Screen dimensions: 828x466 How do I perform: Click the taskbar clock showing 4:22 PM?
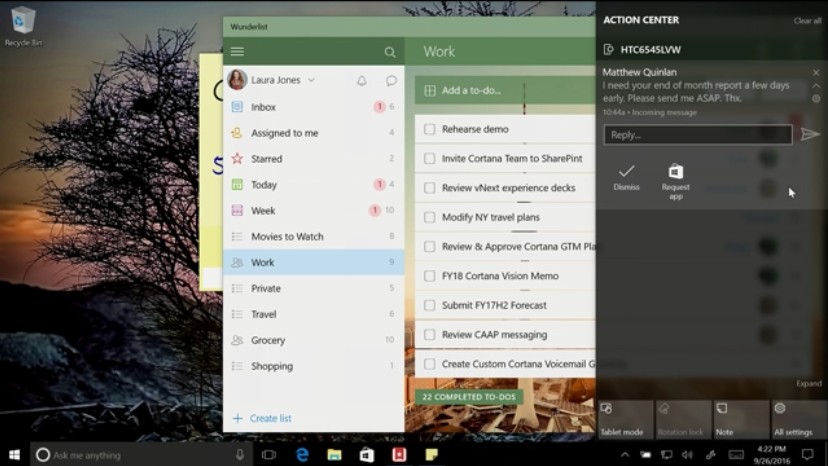coord(771,455)
